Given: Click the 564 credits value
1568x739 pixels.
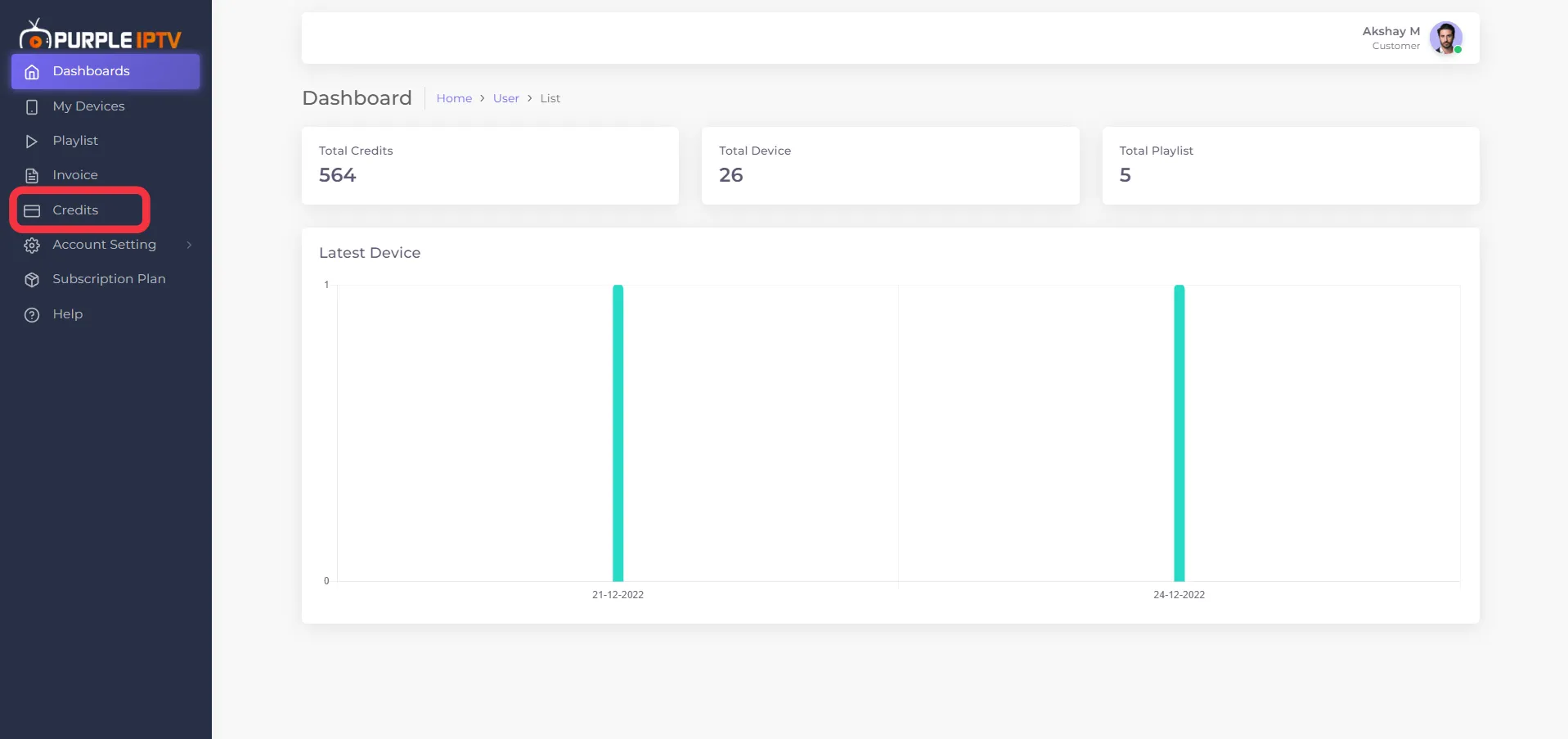Looking at the screenshot, I should (x=337, y=175).
